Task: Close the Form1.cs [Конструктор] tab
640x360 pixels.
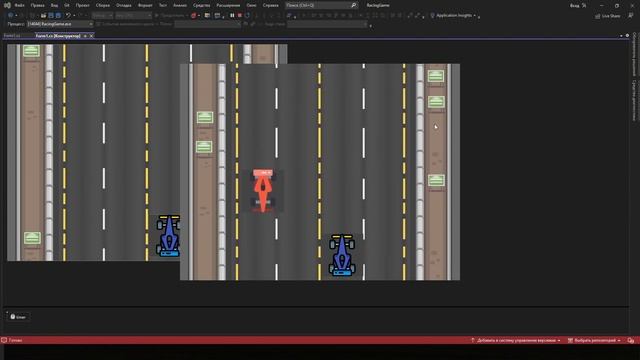Action: click(x=91, y=36)
